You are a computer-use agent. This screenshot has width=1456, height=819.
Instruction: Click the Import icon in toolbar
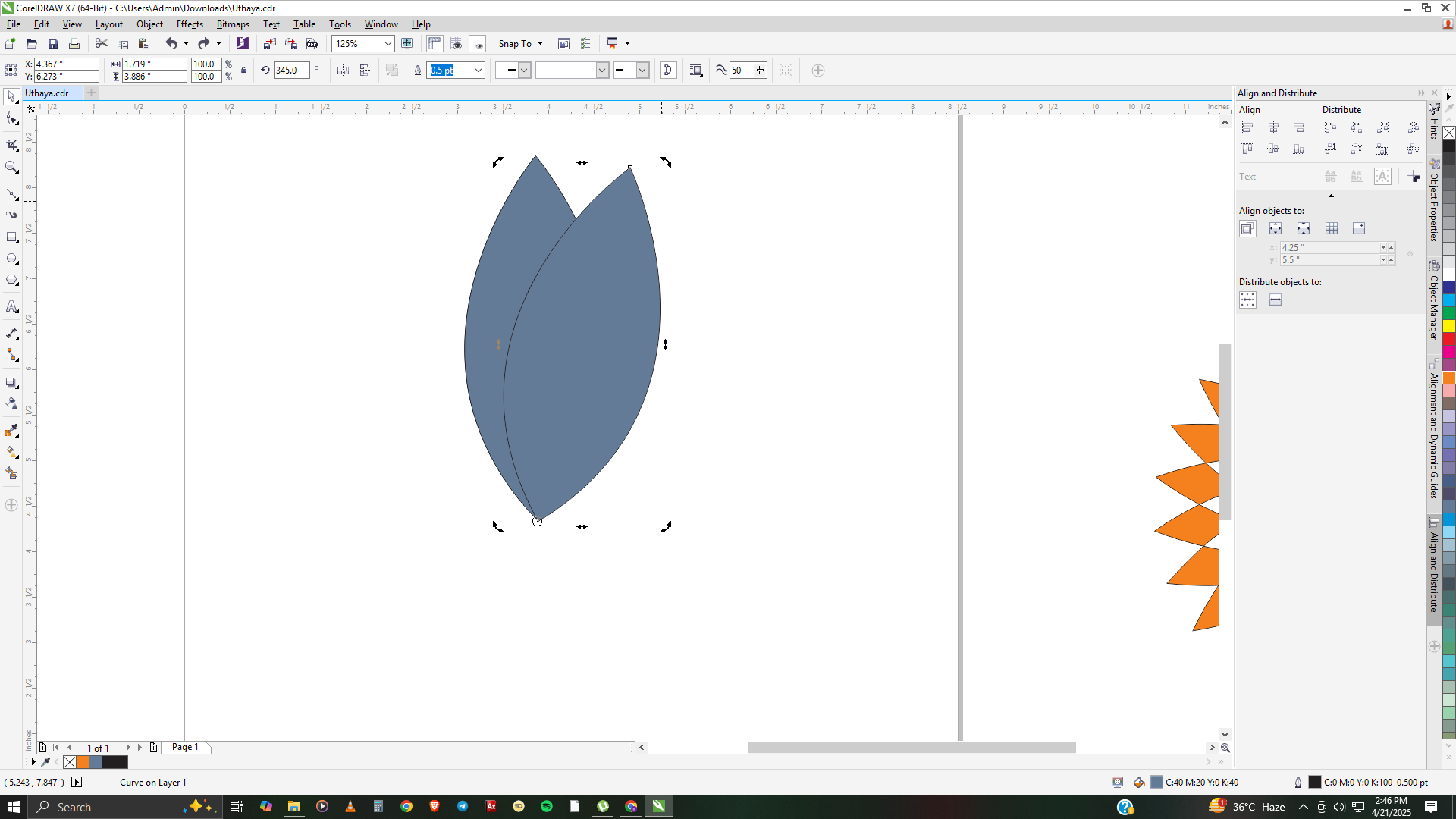tap(269, 44)
